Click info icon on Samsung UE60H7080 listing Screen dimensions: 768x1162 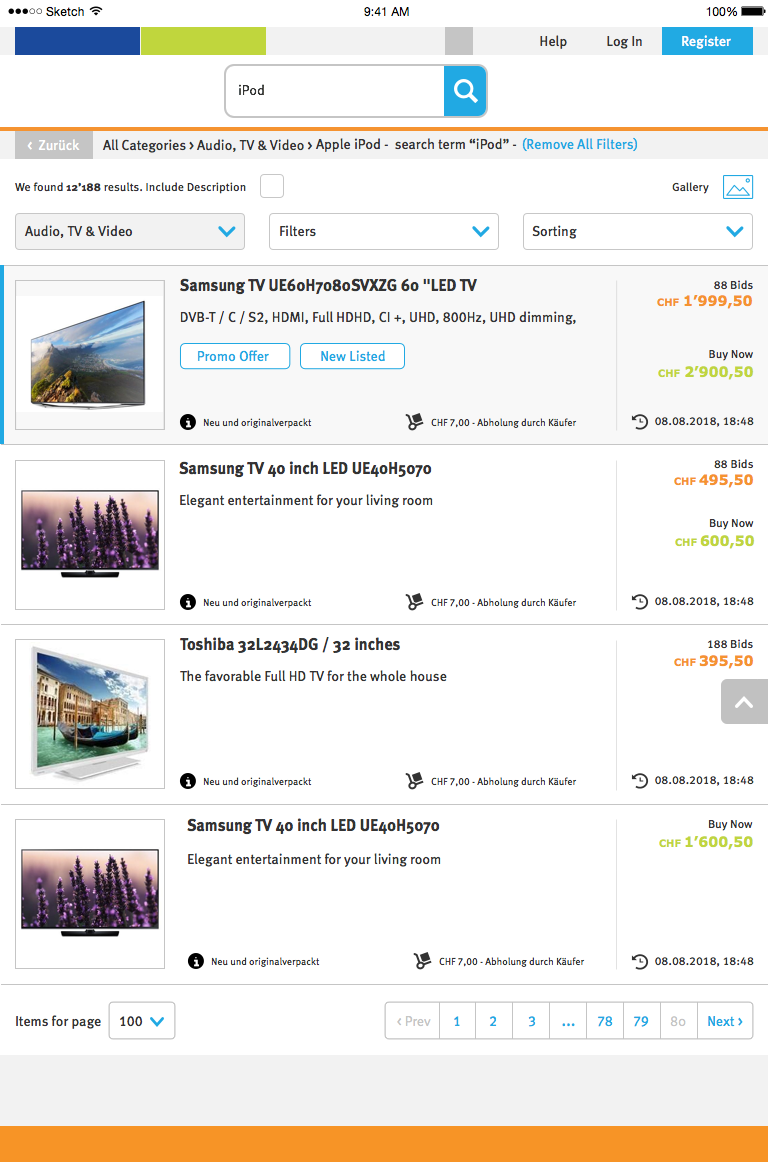(x=188, y=422)
